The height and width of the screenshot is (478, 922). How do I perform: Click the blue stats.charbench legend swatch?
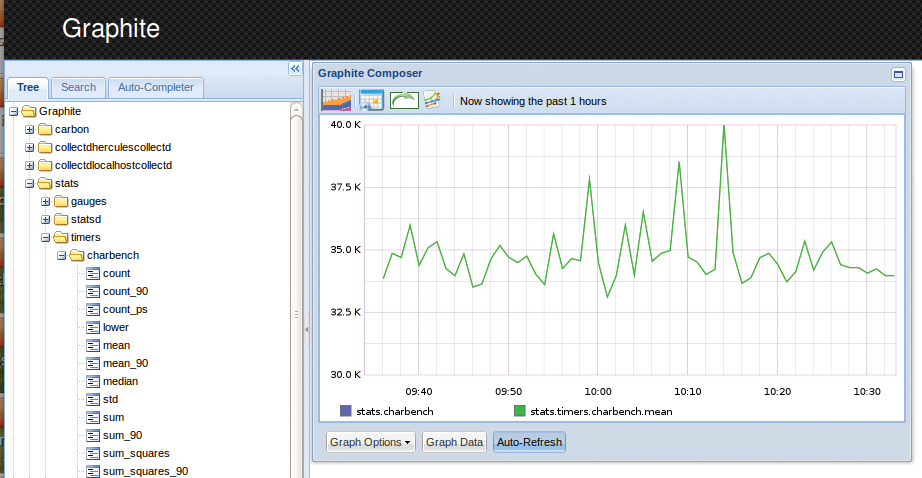pyautogui.click(x=346, y=411)
